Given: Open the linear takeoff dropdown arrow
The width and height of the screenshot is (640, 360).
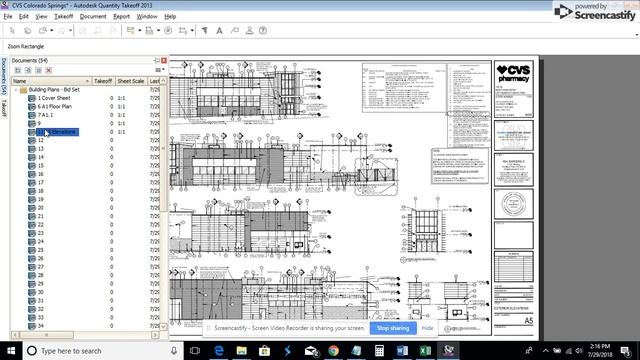Looking at the screenshot, I should [x=140, y=31].
